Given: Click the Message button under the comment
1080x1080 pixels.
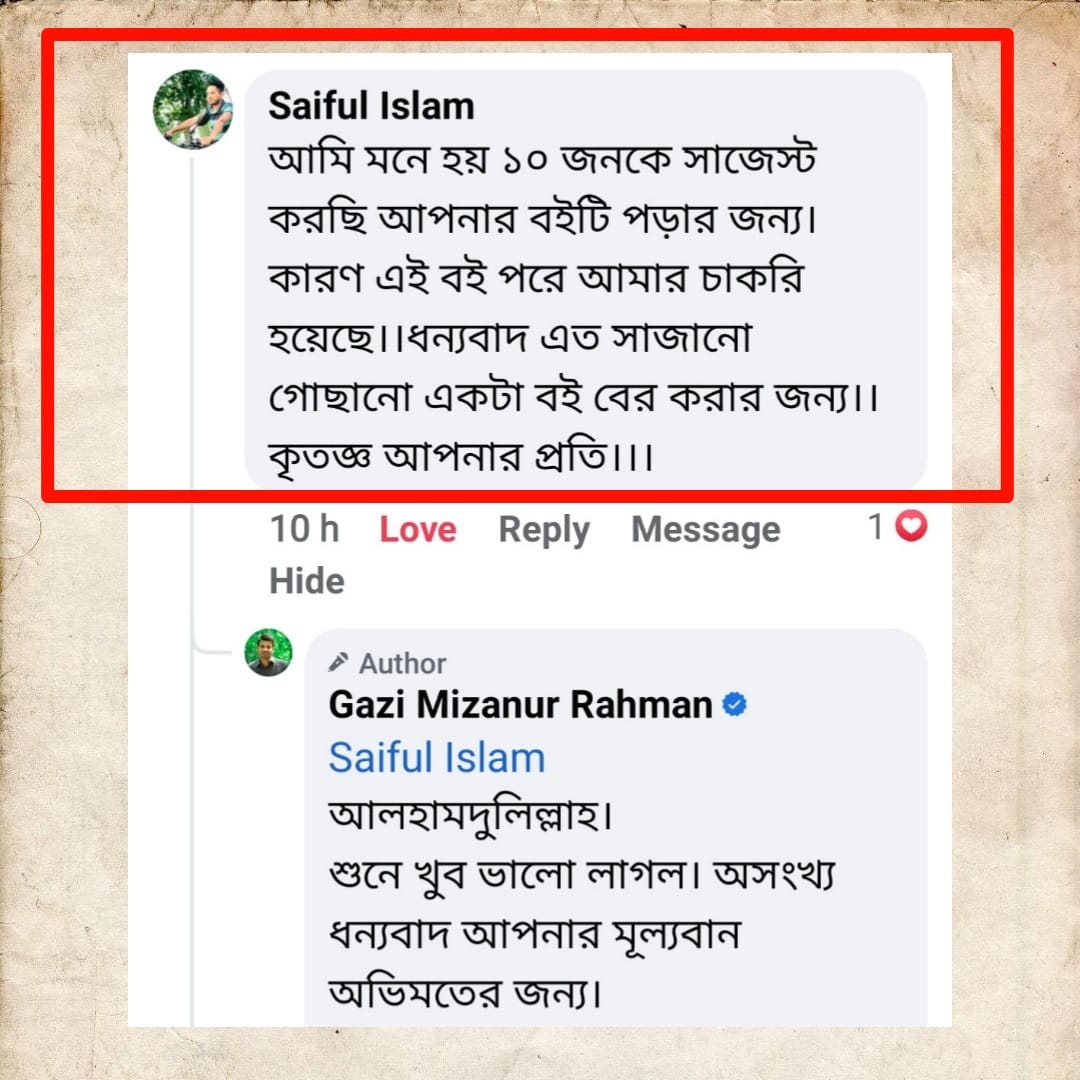Looking at the screenshot, I should click(705, 530).
